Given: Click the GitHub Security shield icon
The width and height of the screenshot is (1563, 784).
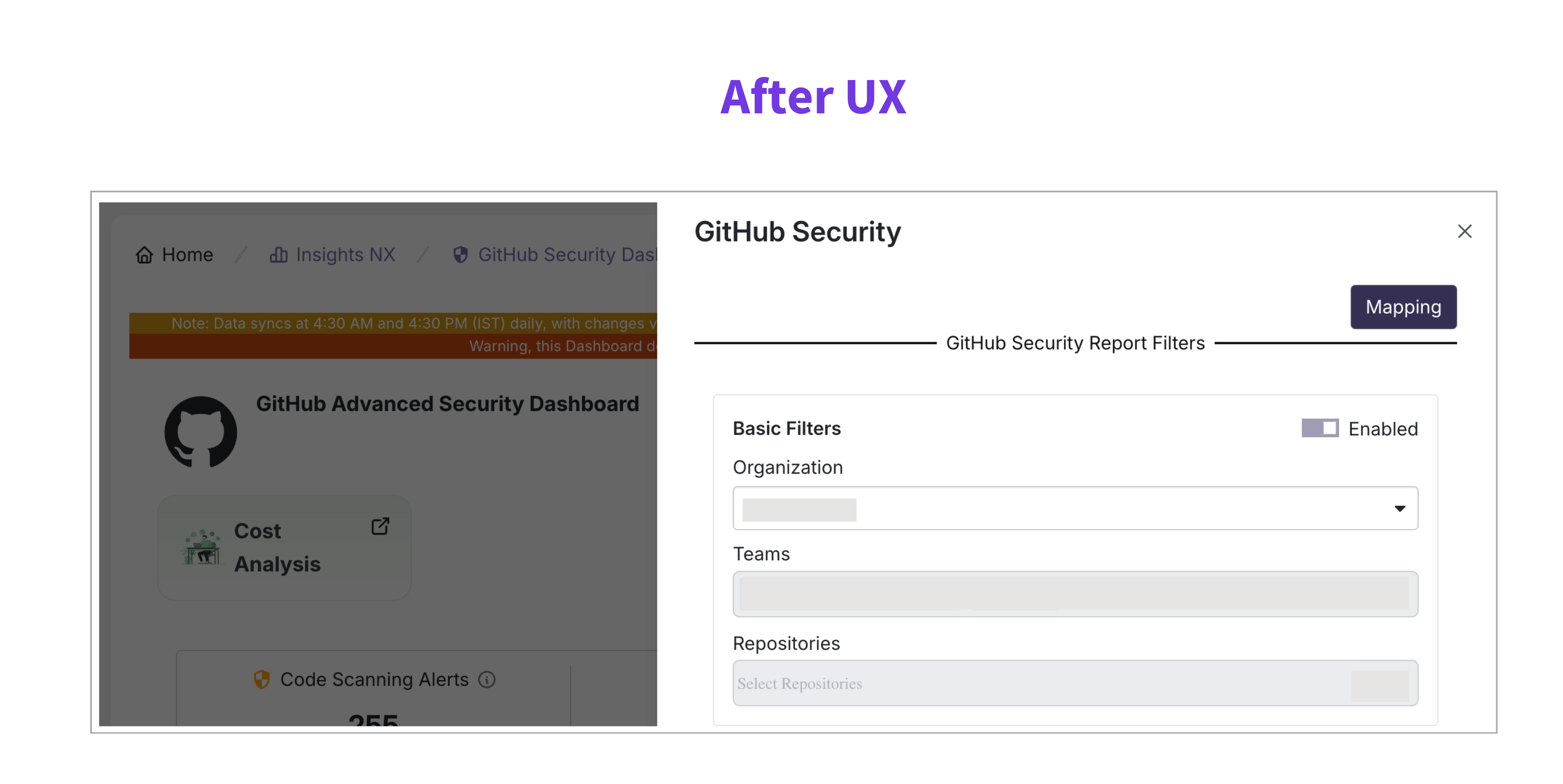Looking at the screenshot, I should [461, 255].
